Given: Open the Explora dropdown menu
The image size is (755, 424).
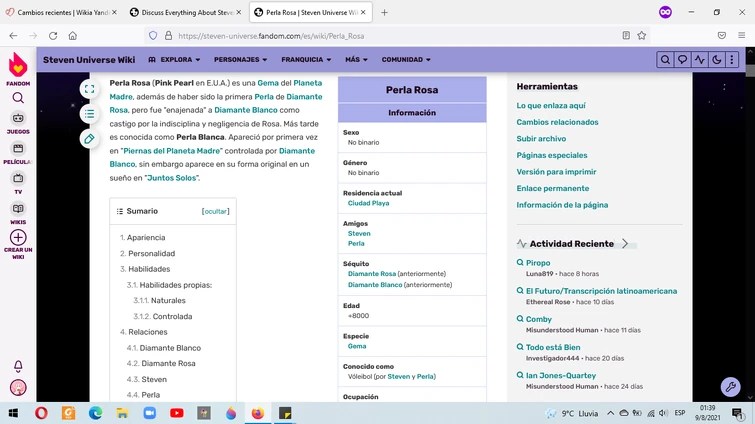Looking at the screenshot, I should (x=174, y=60).
